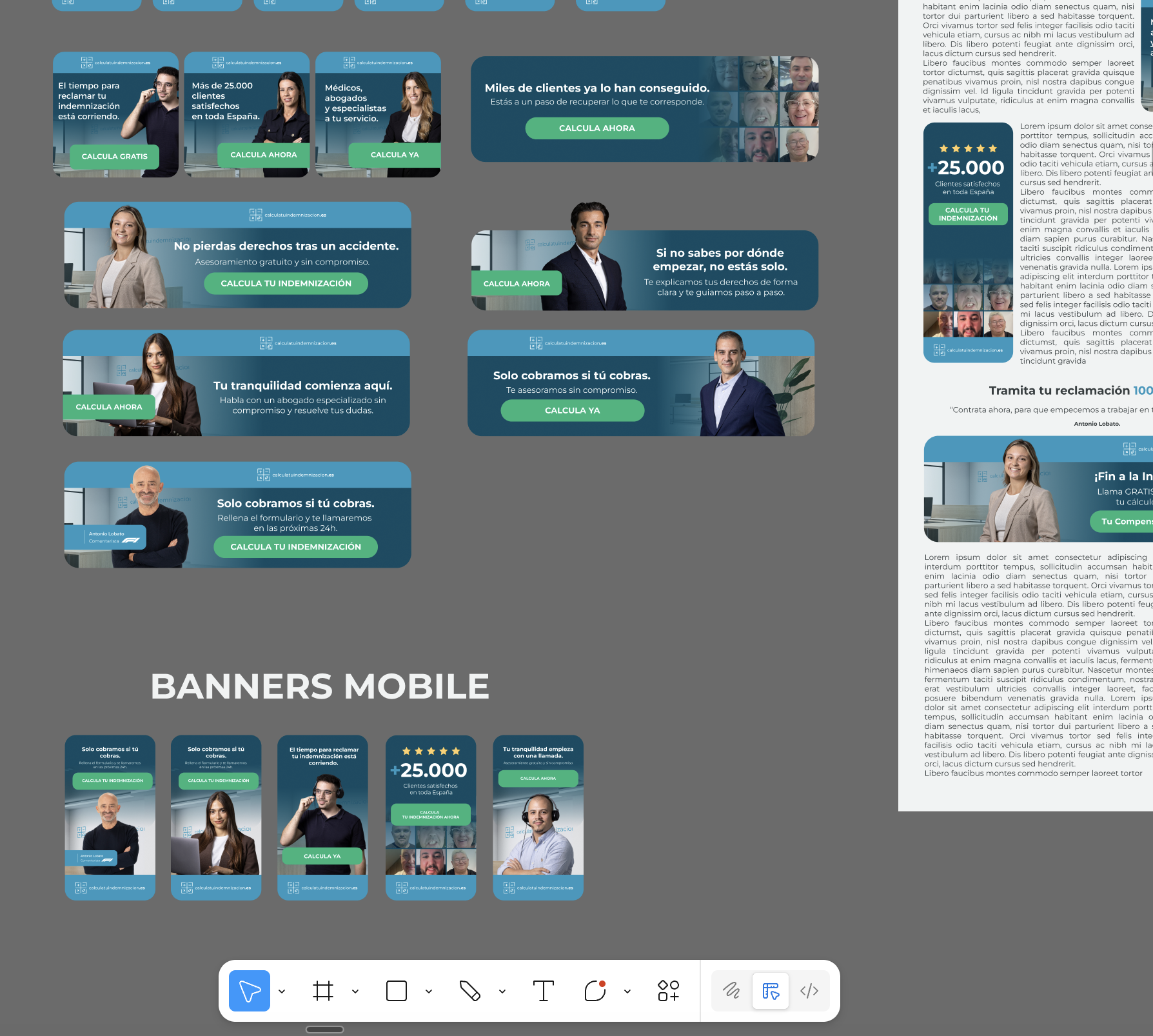Click CALCULA TU INDEMNIZACIÓN under 'Rellena el formulario'
Image resolution: width=1153 pixels, height=1036 pixels.
(296, 547)
